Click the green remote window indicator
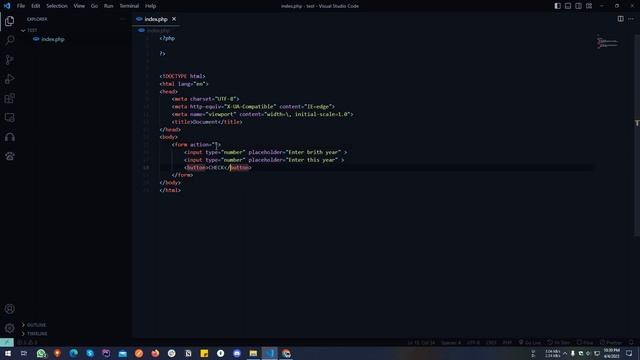 (x=7, y=342)
